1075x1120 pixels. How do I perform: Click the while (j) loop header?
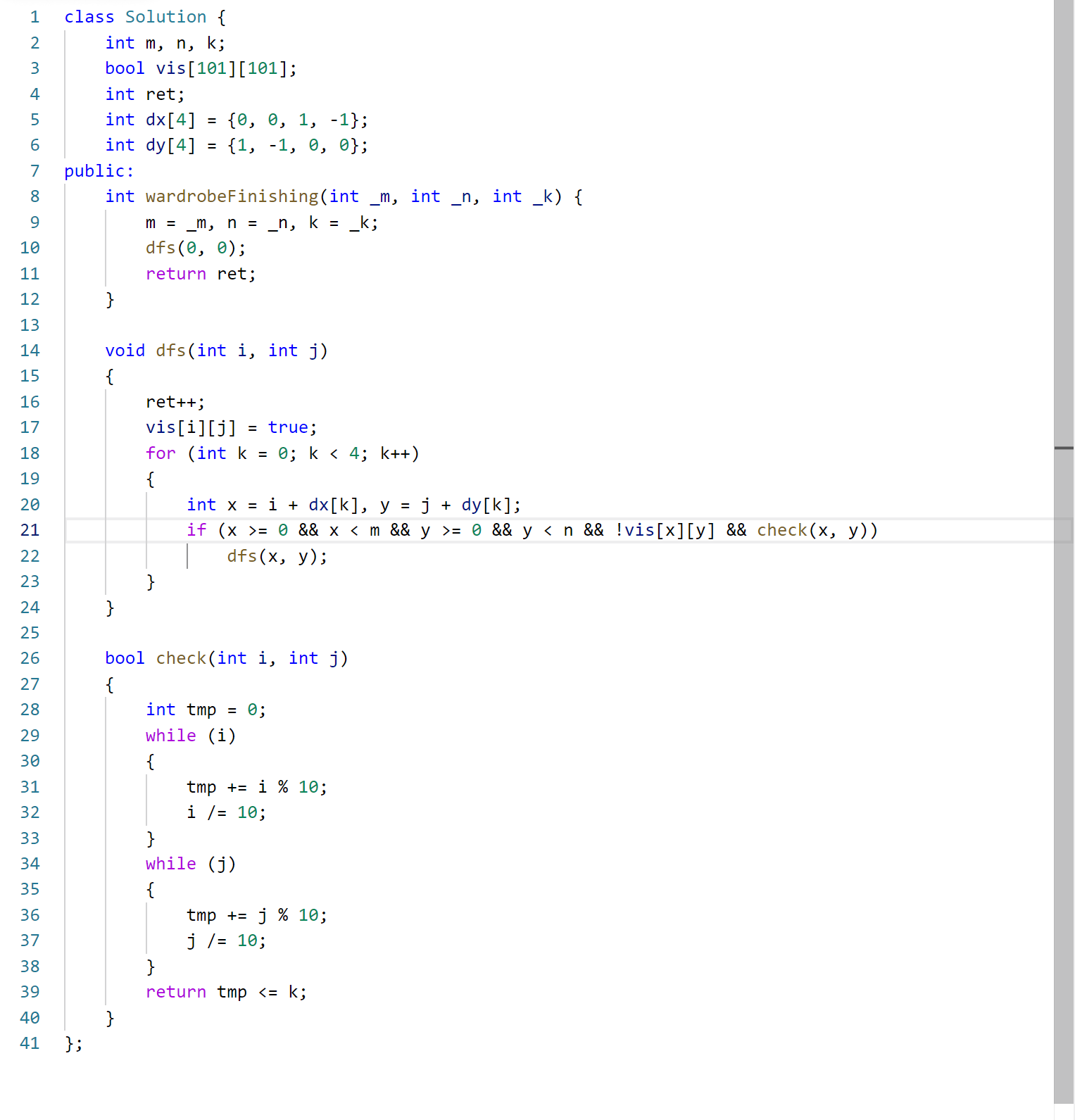click(191, 864)
